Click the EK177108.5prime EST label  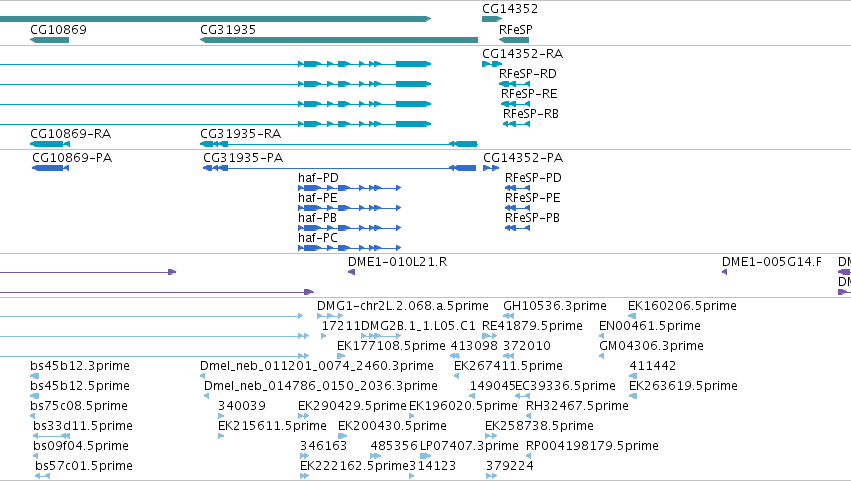pos(391,346)
